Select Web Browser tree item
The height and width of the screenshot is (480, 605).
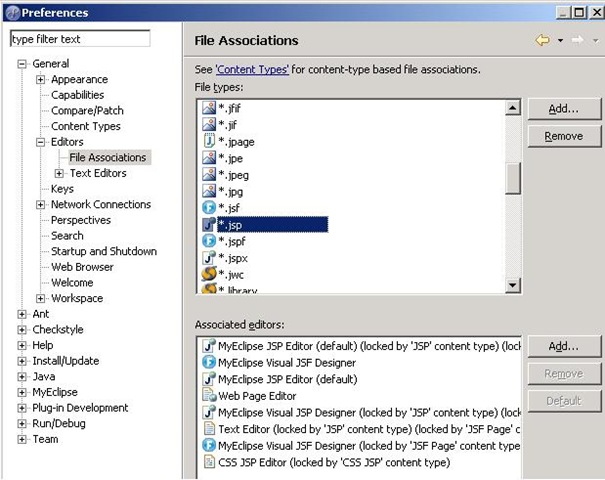pos(82,267)
